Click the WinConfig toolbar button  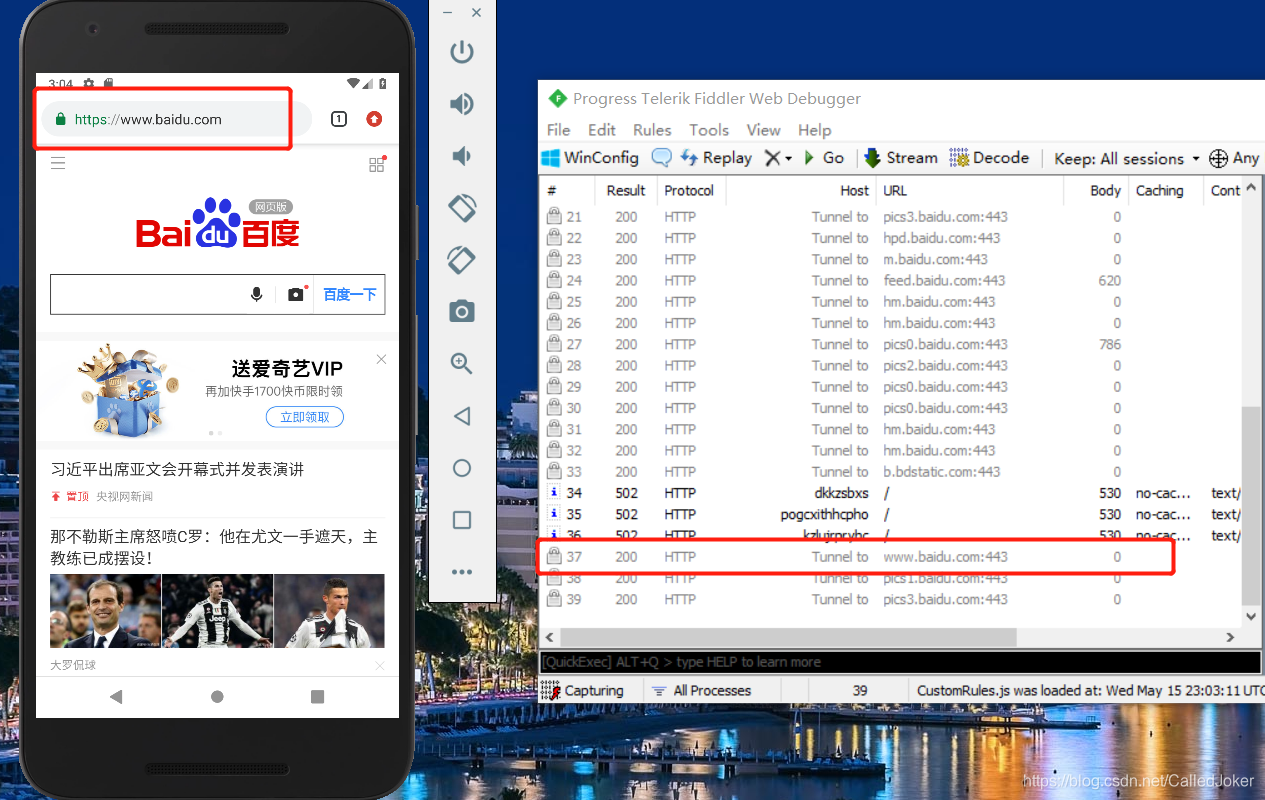click(x=590, y=158)
